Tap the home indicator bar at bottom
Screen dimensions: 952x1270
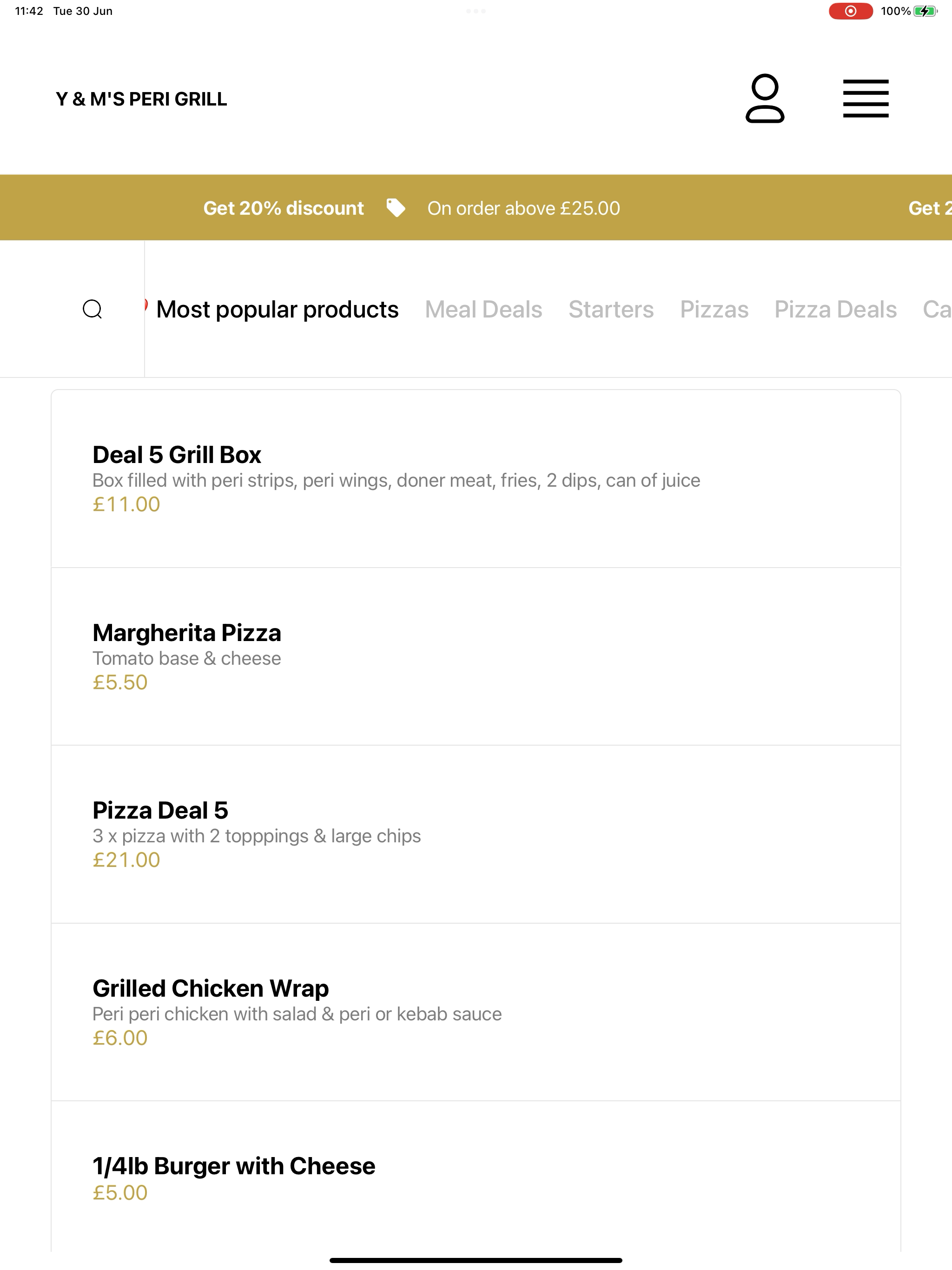(476, 1260)
